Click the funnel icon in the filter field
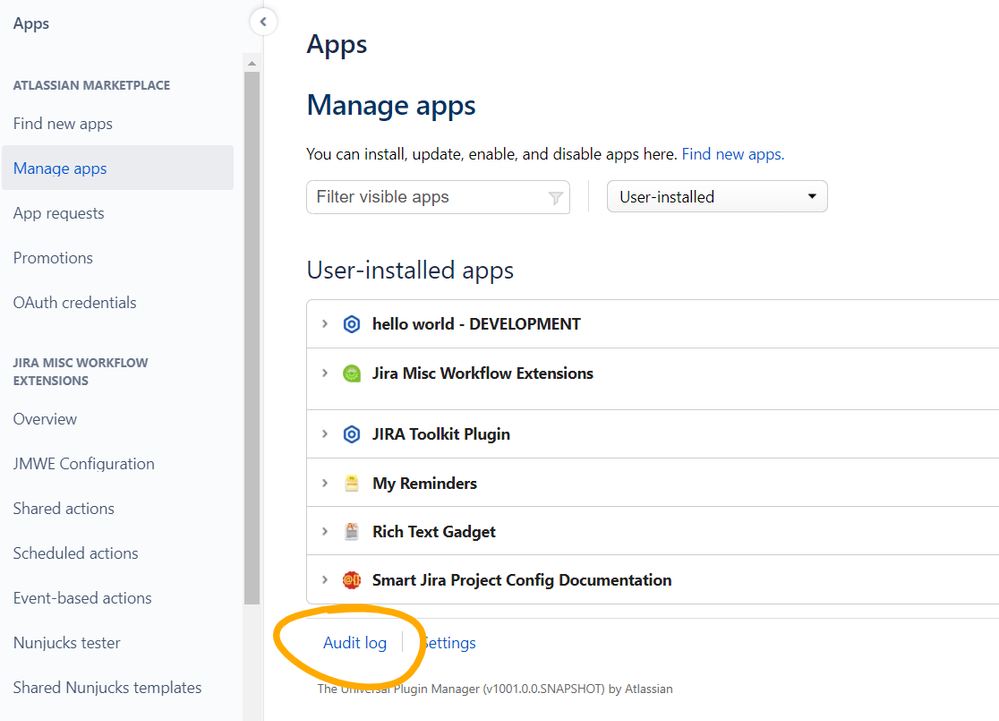The height and width of the screenshot is (721, 999). tap(555, 197)
